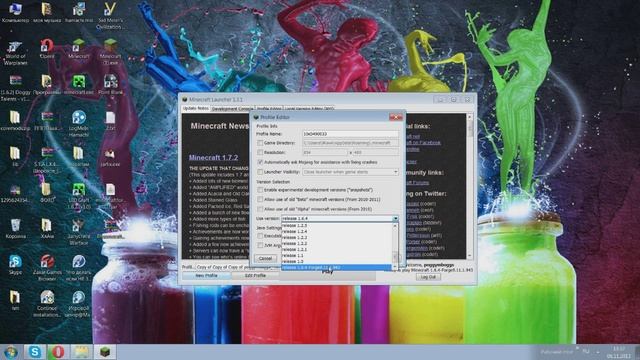Click the Edit Profile button
Viewport: 640px width, 360px height.
point(256,276)
